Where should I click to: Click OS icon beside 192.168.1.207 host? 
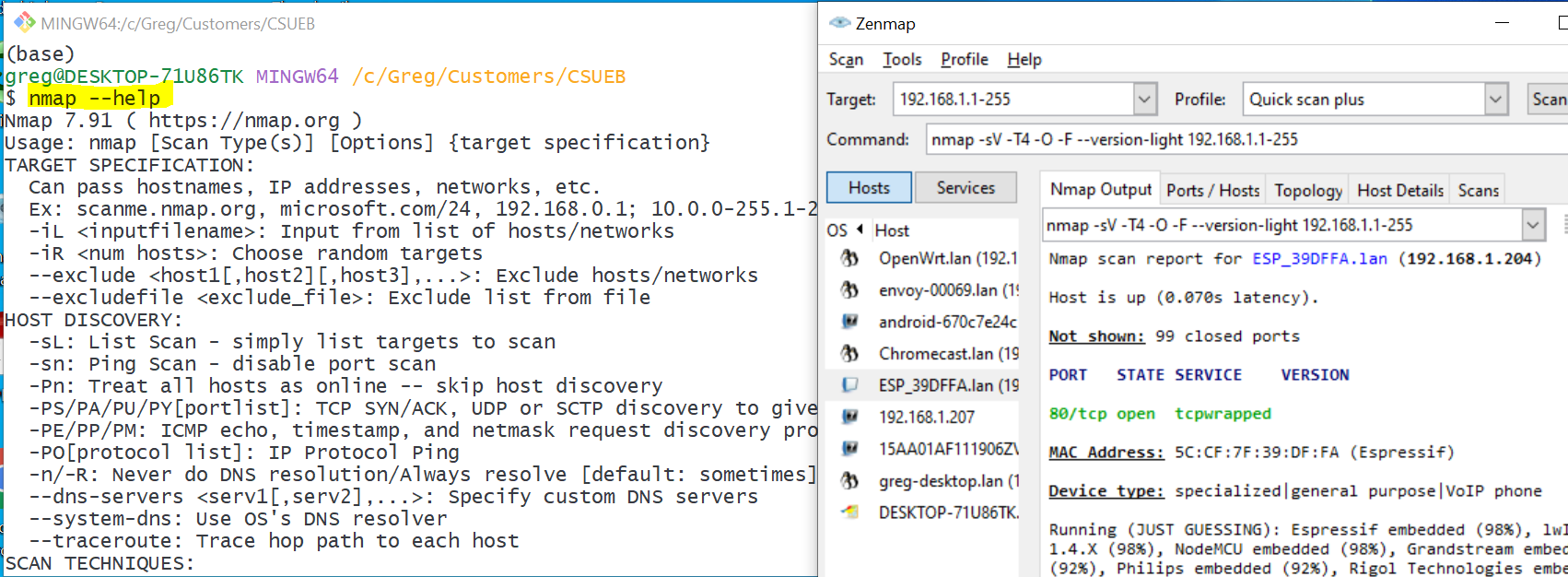point(849,417)
